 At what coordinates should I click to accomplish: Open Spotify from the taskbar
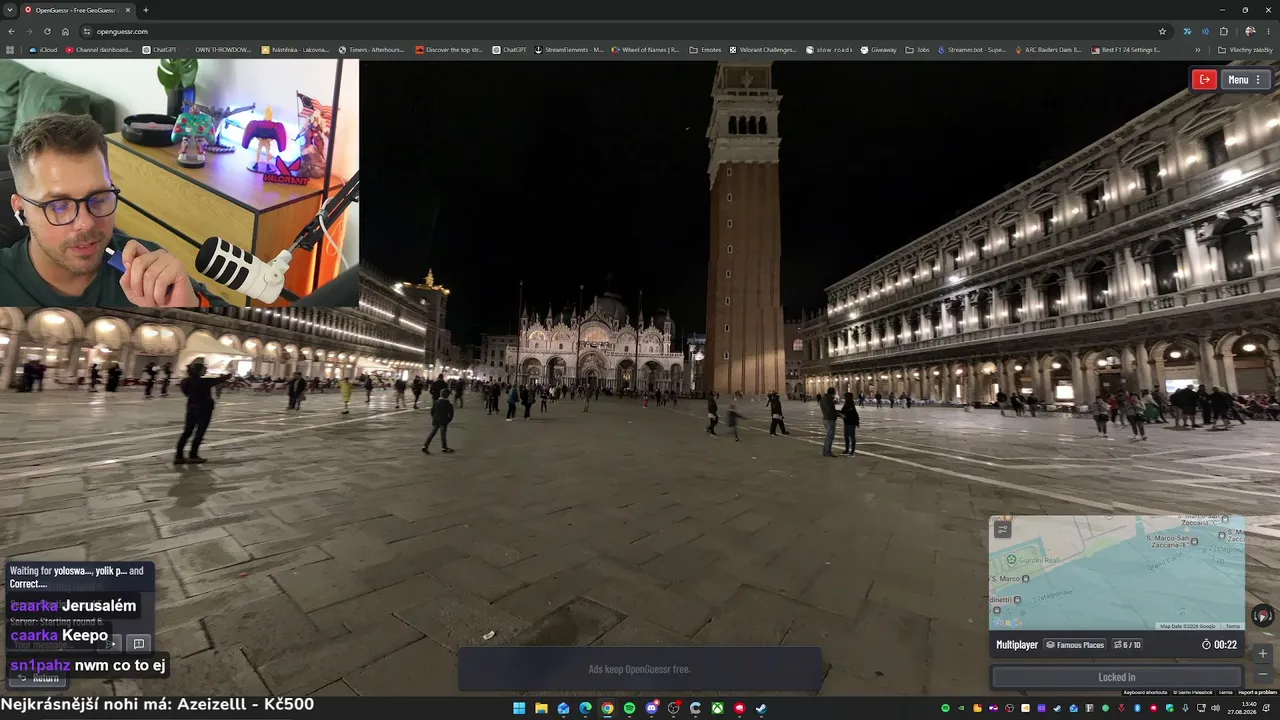click(x=629, y=708)
